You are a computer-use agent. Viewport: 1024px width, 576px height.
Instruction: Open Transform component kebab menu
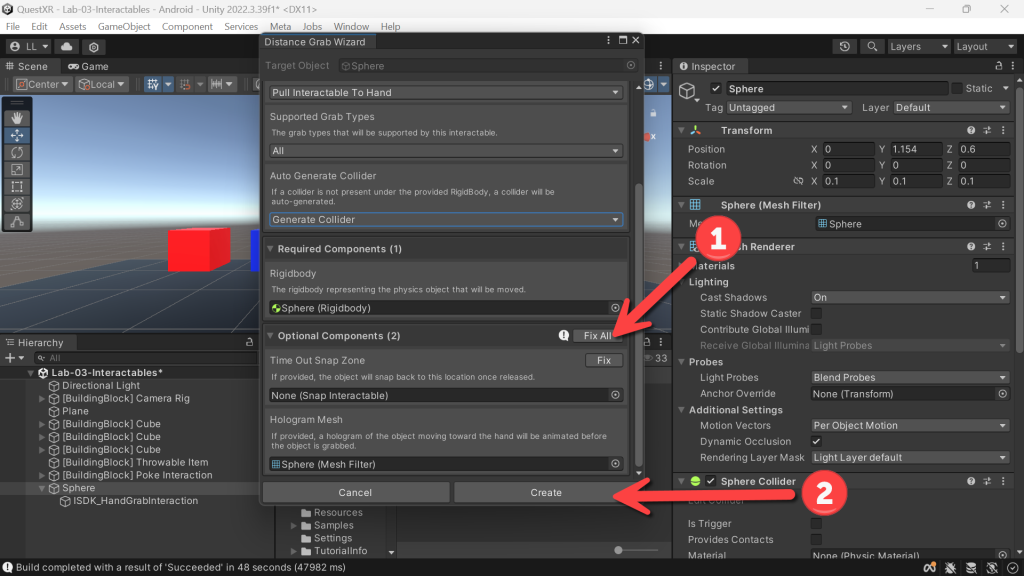1003,131
